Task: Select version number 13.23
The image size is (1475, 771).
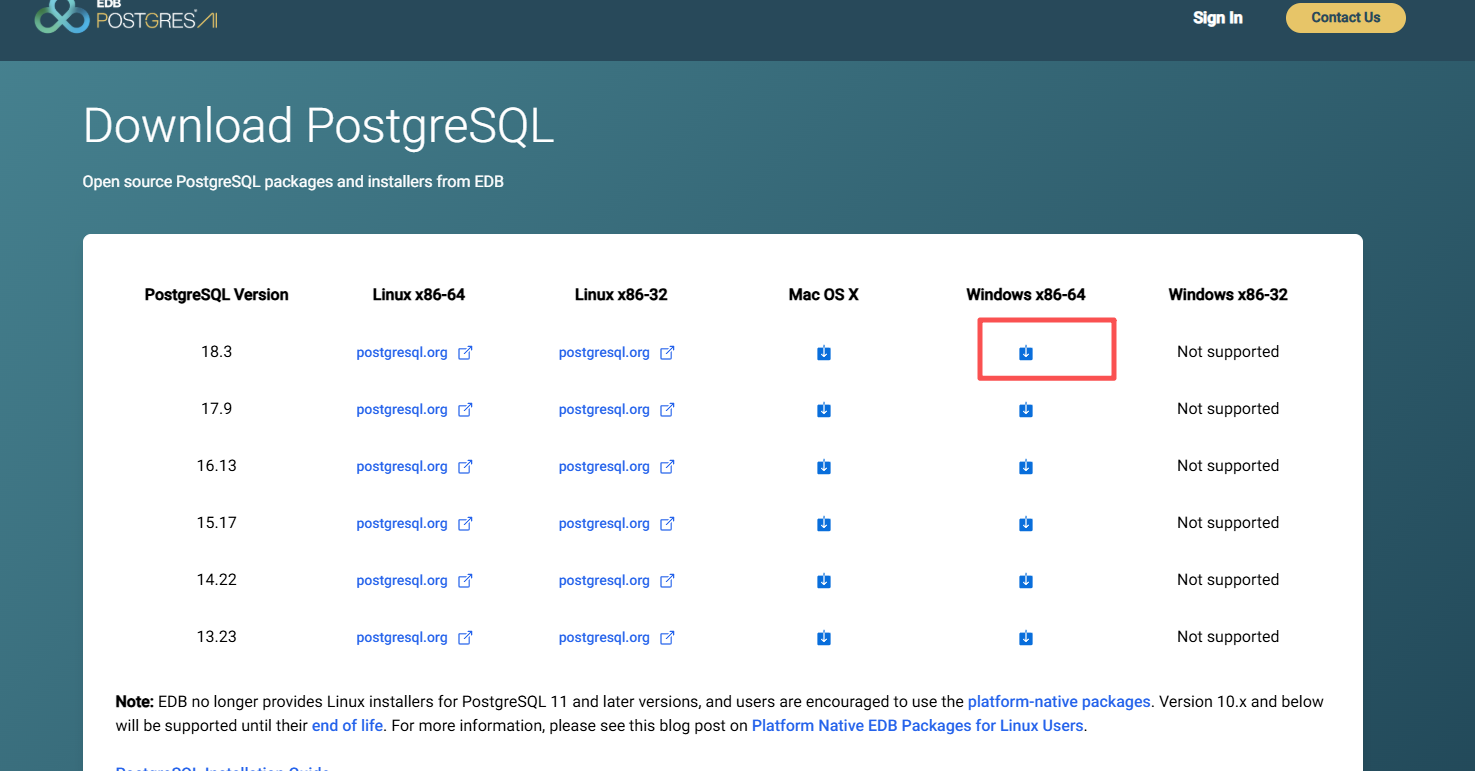Action: click(216, 637)
